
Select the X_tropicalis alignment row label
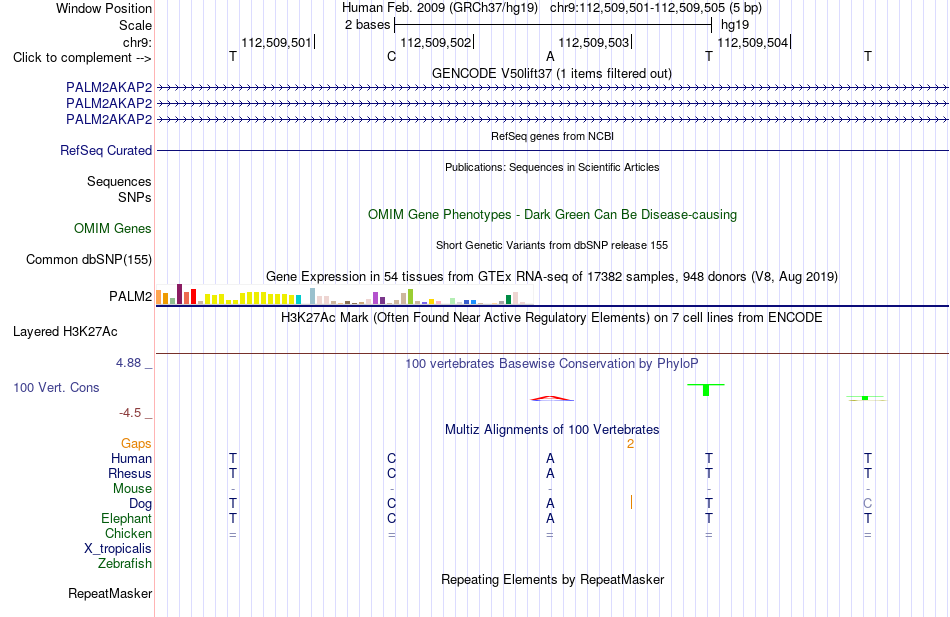tap(118, 549)
